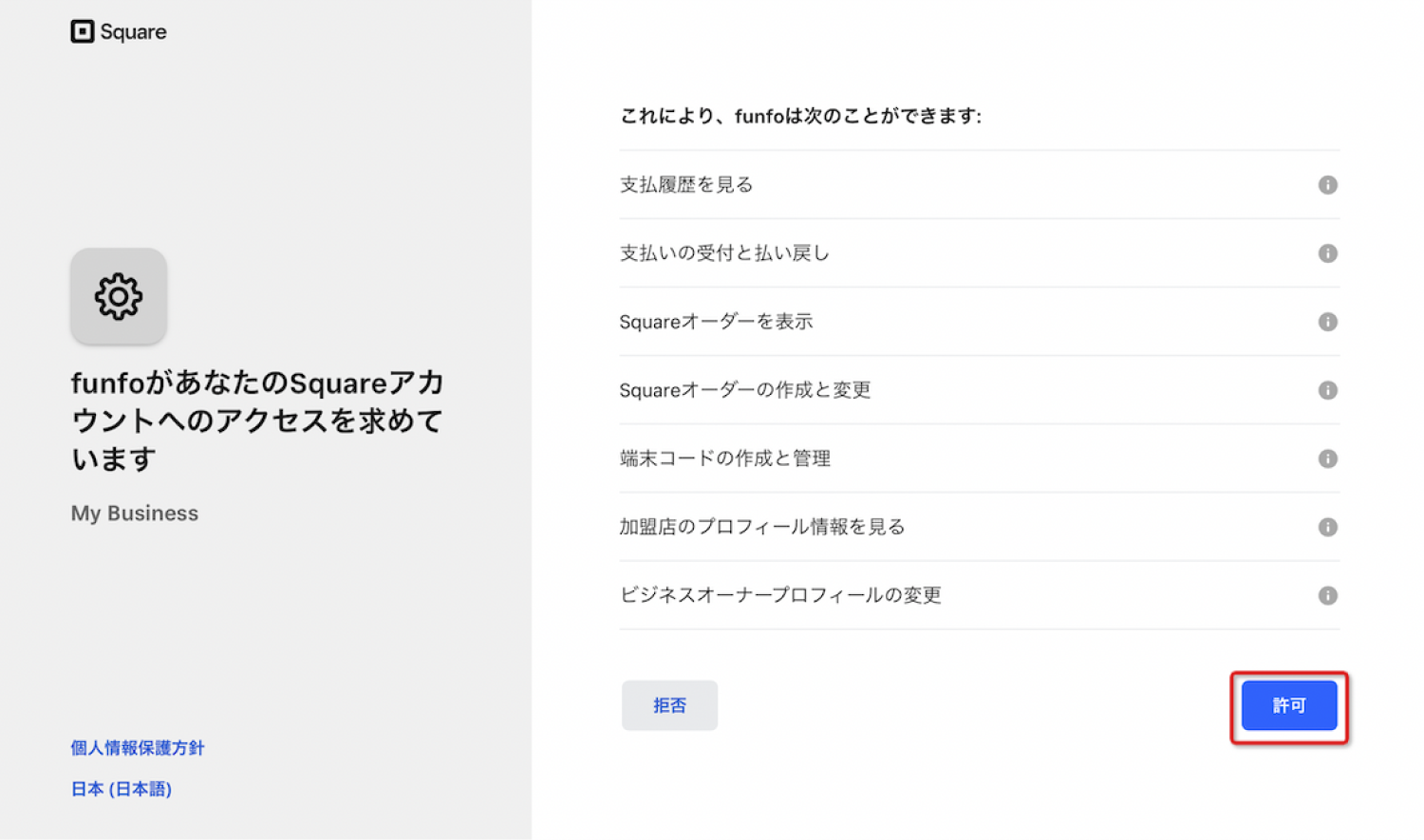Image resolution: width=1424 pixels, height=840 pixels.
Task: Click the ビジネスオーナープロフィールの変更 text
Action: [x=780, y=595]
